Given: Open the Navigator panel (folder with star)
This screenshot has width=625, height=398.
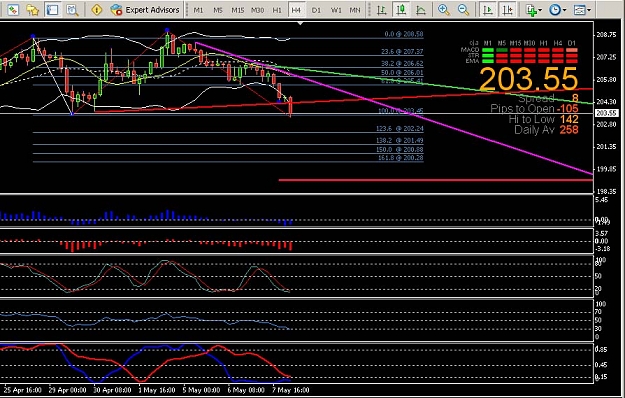Looking at the screenshot, I should click(33, 10).
